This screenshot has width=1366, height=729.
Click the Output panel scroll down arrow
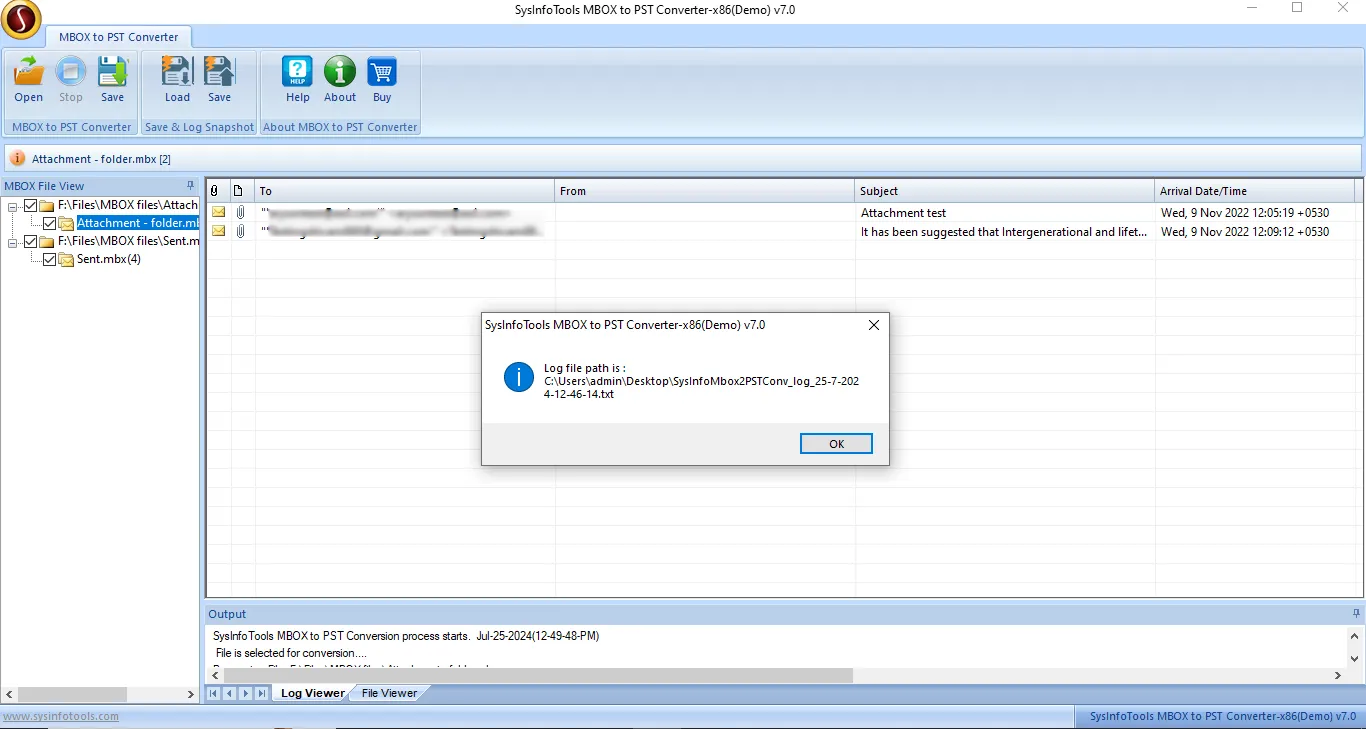tap(1356, 659)
